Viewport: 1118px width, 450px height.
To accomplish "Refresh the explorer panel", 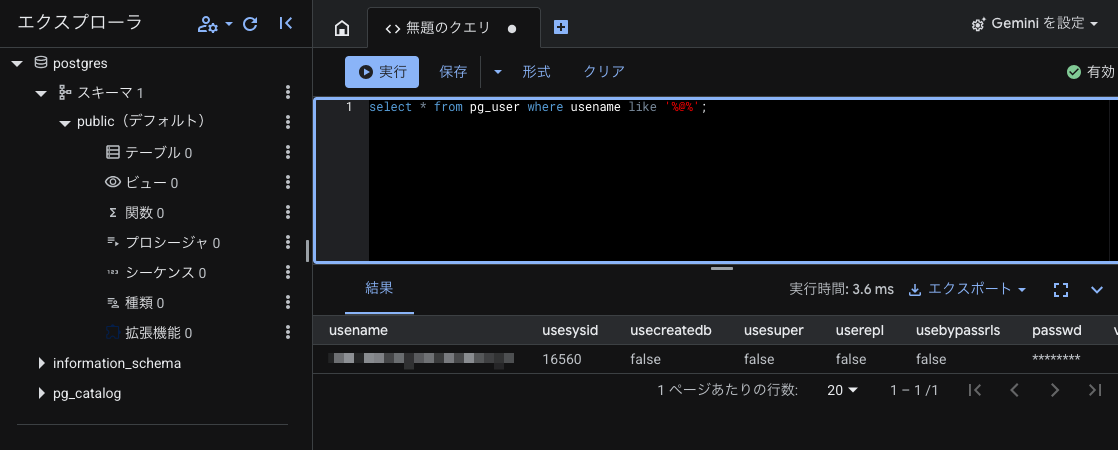I will (x=250, y=24).
